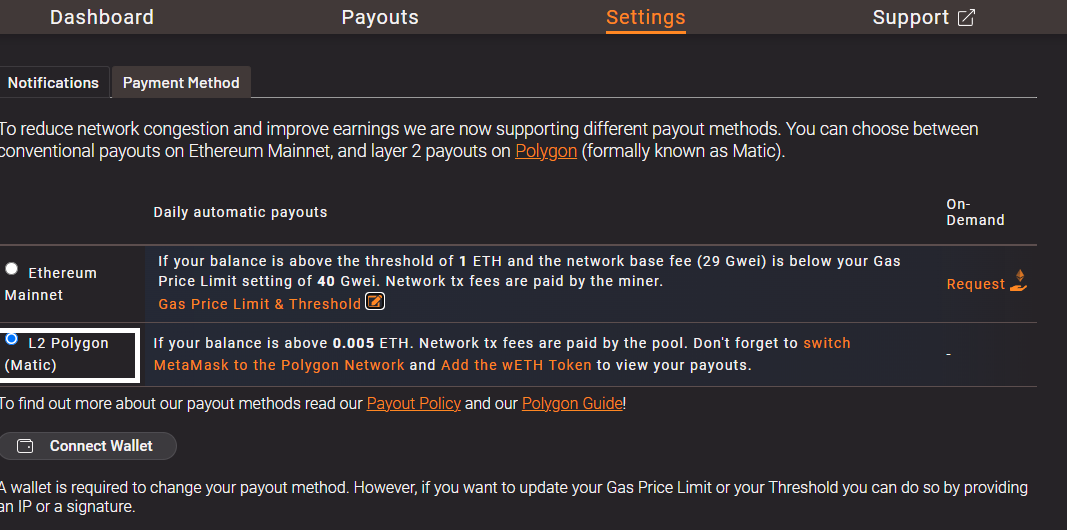Select Ethereum Mainnet payout radio button
1067x530 pixels.
[x=12, y=269]
